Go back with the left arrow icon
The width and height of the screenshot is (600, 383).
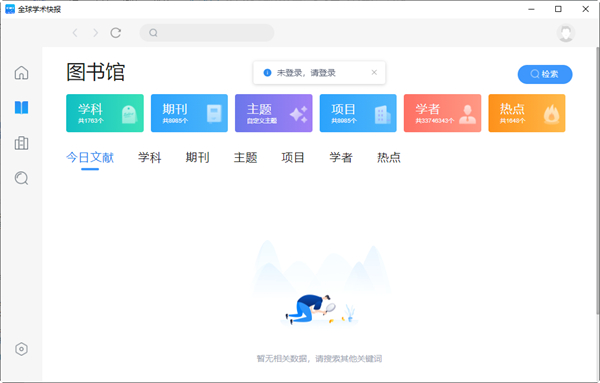click(x=75, y=33)
